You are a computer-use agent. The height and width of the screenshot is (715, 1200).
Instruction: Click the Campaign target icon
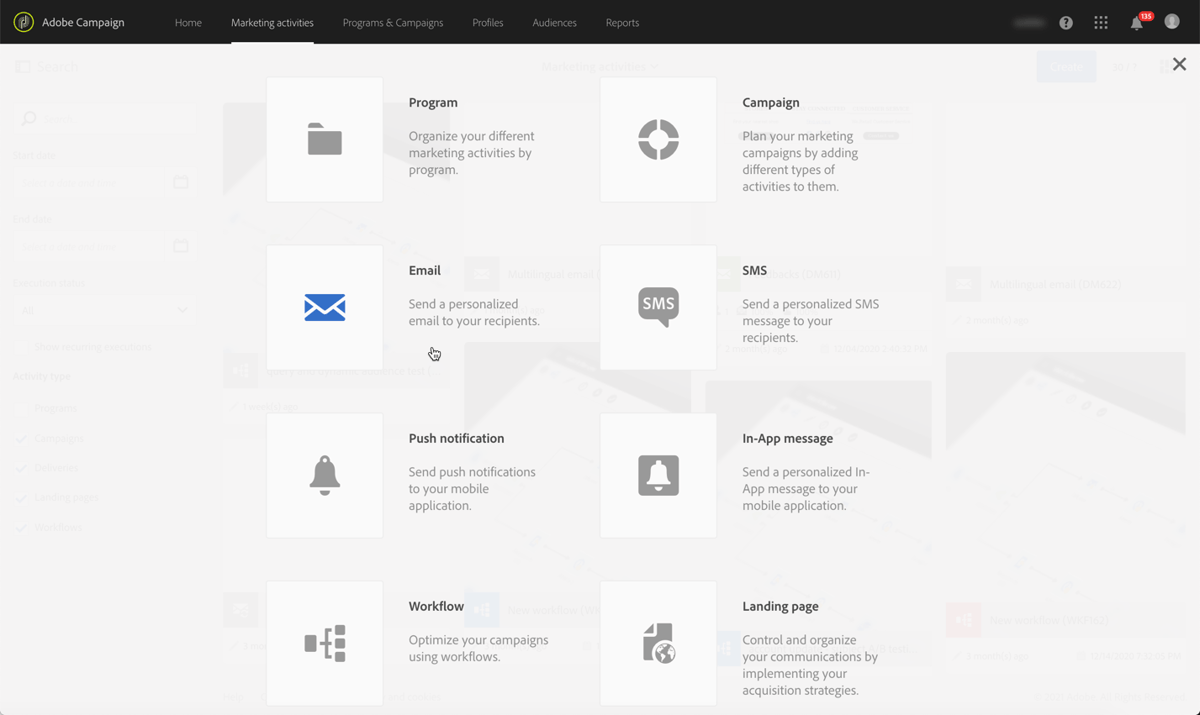[658, 139]
